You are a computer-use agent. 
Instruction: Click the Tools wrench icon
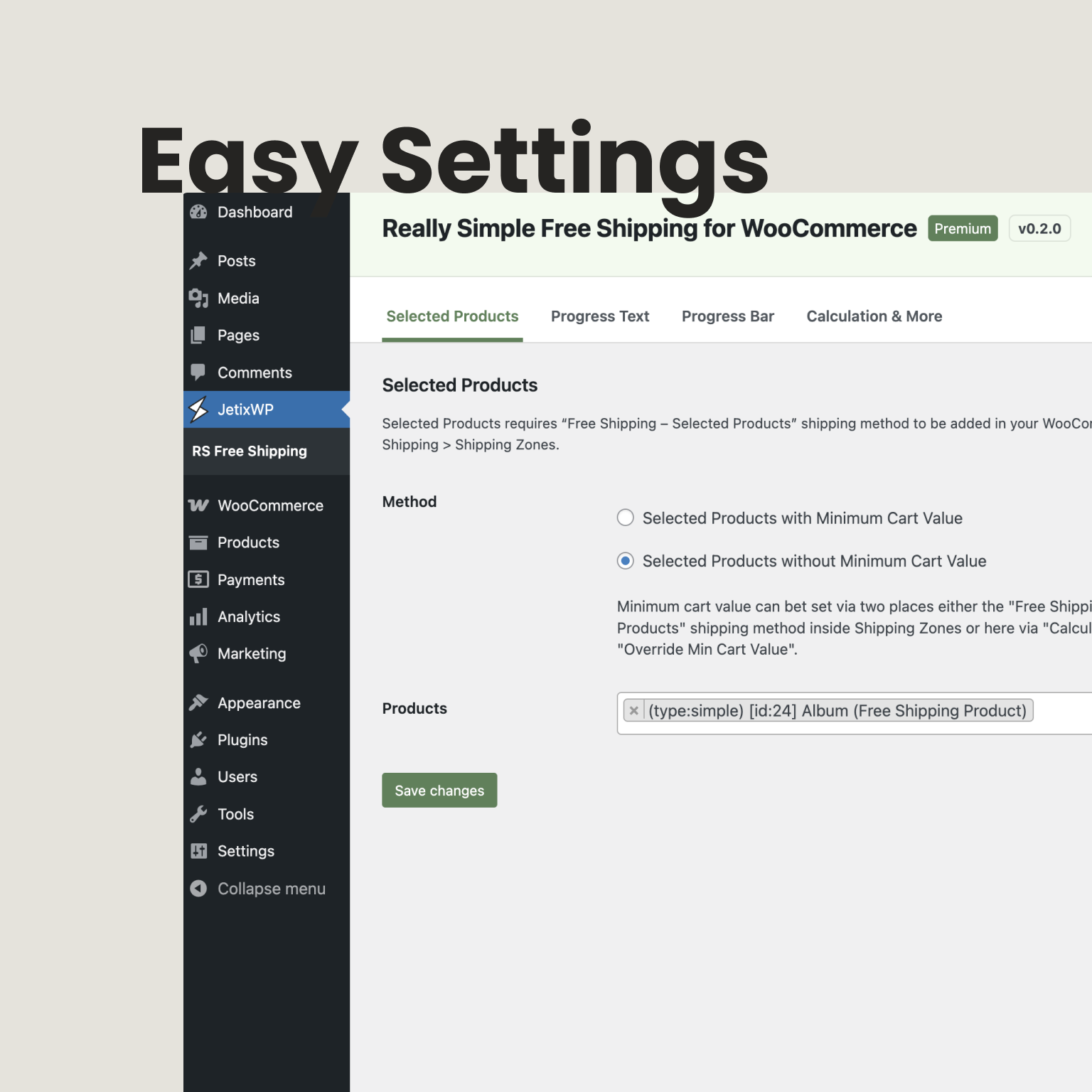[198, 814]
